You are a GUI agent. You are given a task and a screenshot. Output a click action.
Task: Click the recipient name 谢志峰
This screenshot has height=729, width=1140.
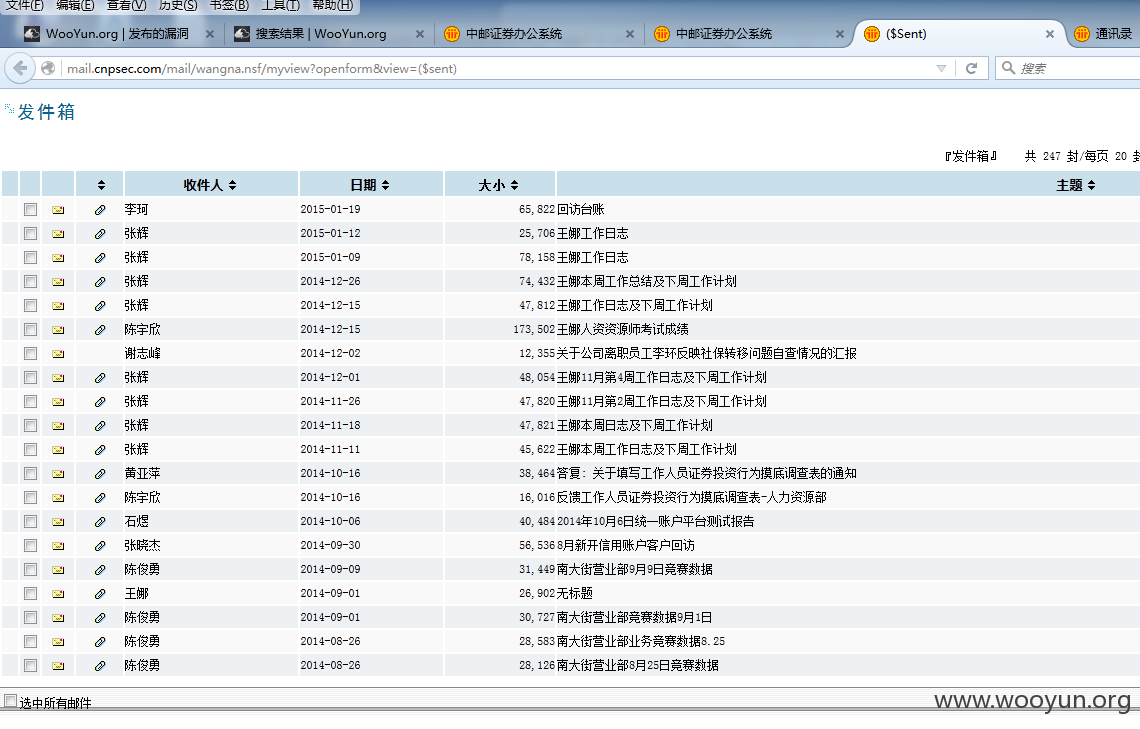[x=142, y=353]
